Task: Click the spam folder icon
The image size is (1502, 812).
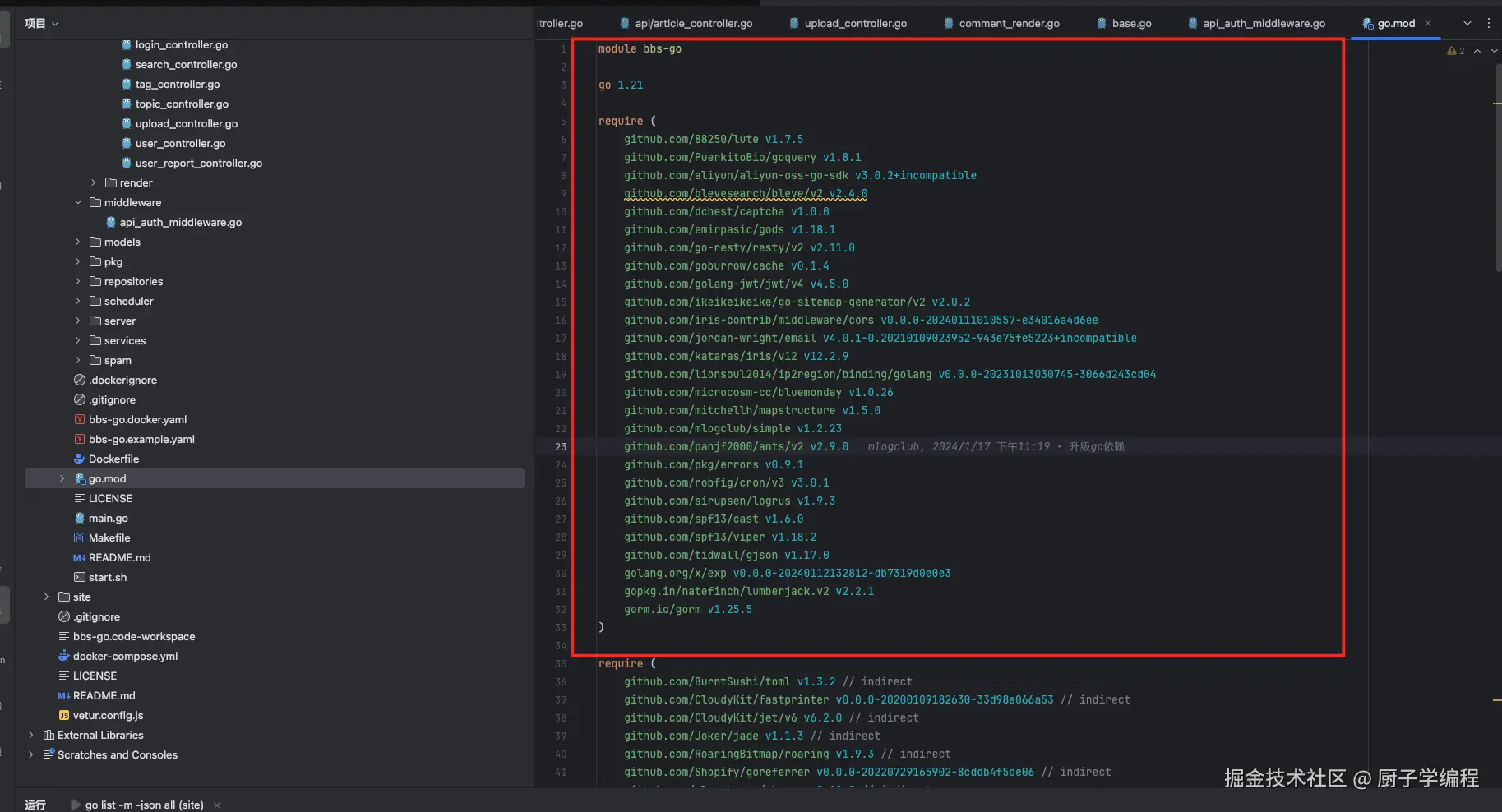Action: click(95, 360)
